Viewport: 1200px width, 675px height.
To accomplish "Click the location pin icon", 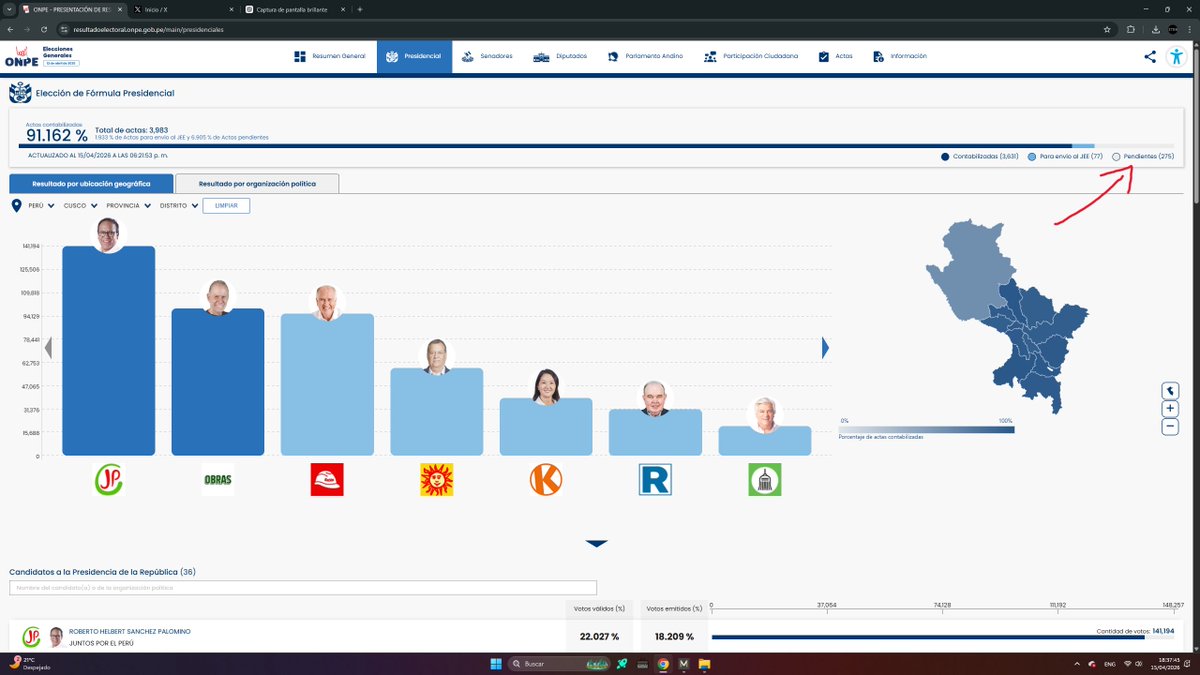I will tap(17, 205).
